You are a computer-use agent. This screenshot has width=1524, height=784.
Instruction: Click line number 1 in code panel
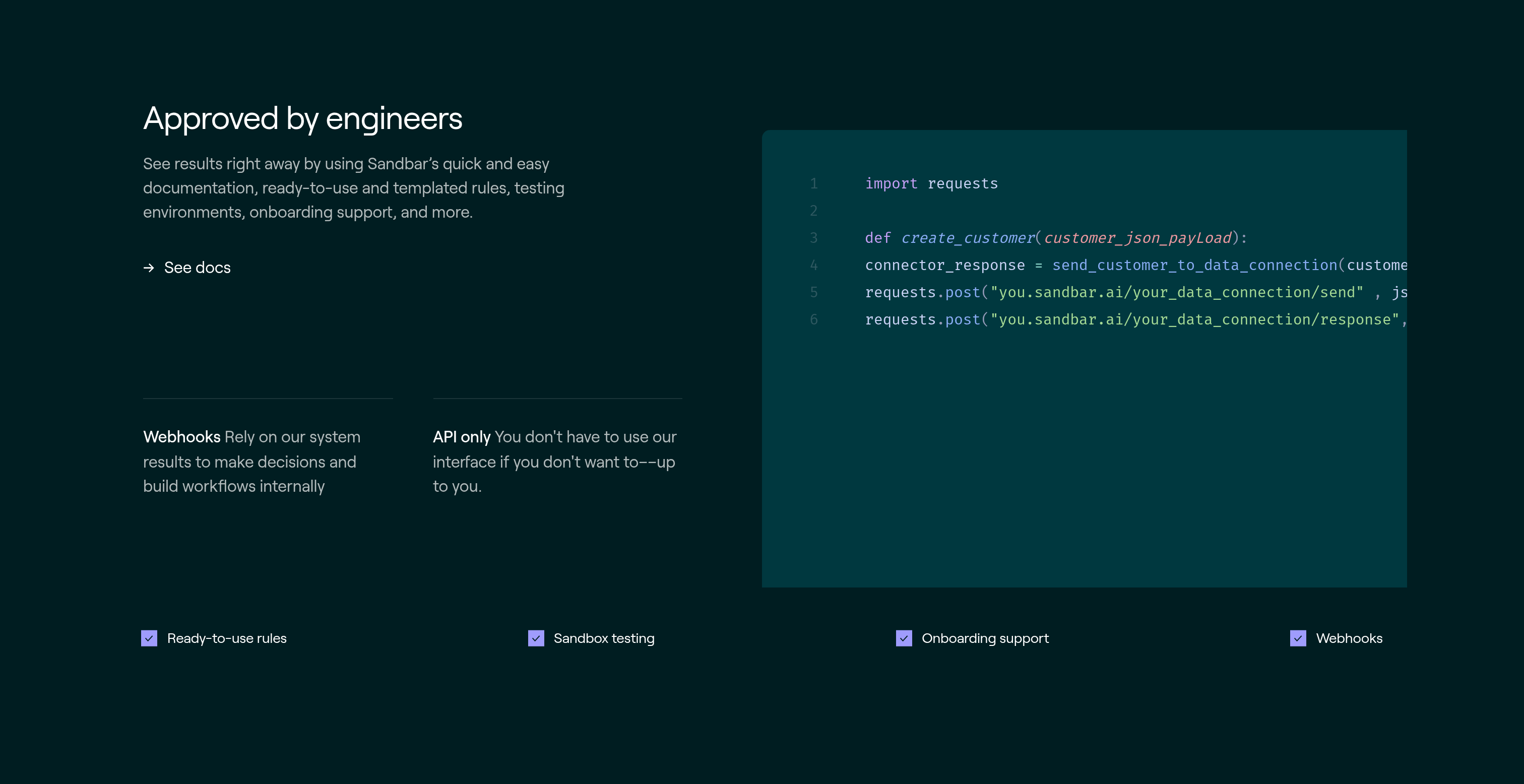tap(814, 183)
